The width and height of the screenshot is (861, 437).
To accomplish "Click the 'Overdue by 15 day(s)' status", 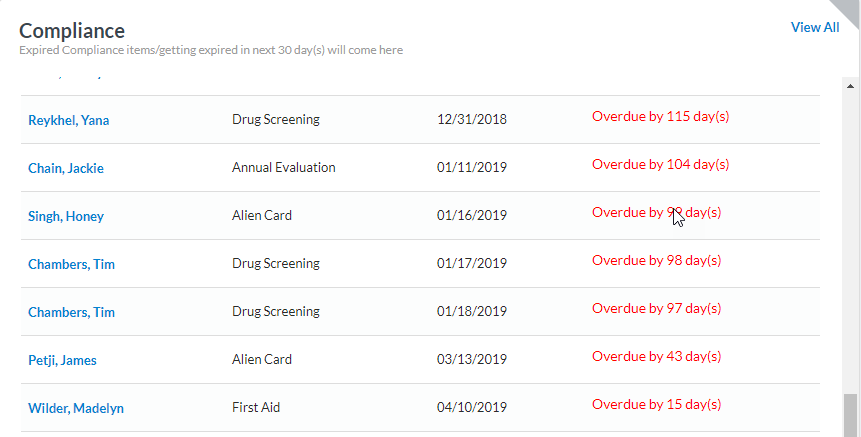I will pyautogui.click(x=656, y=404).
